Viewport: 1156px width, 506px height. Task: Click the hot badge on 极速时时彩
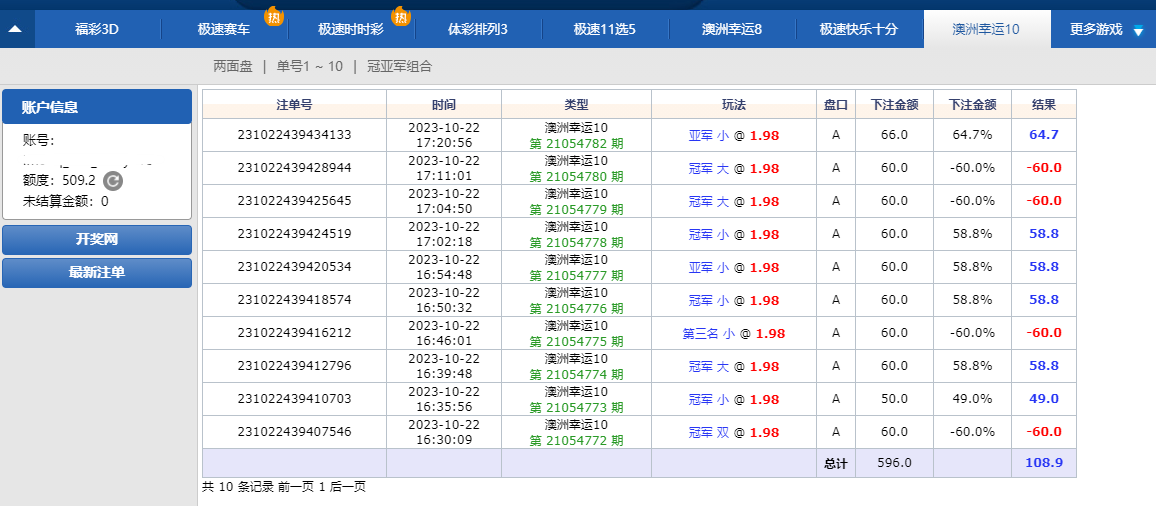(400, 16)
